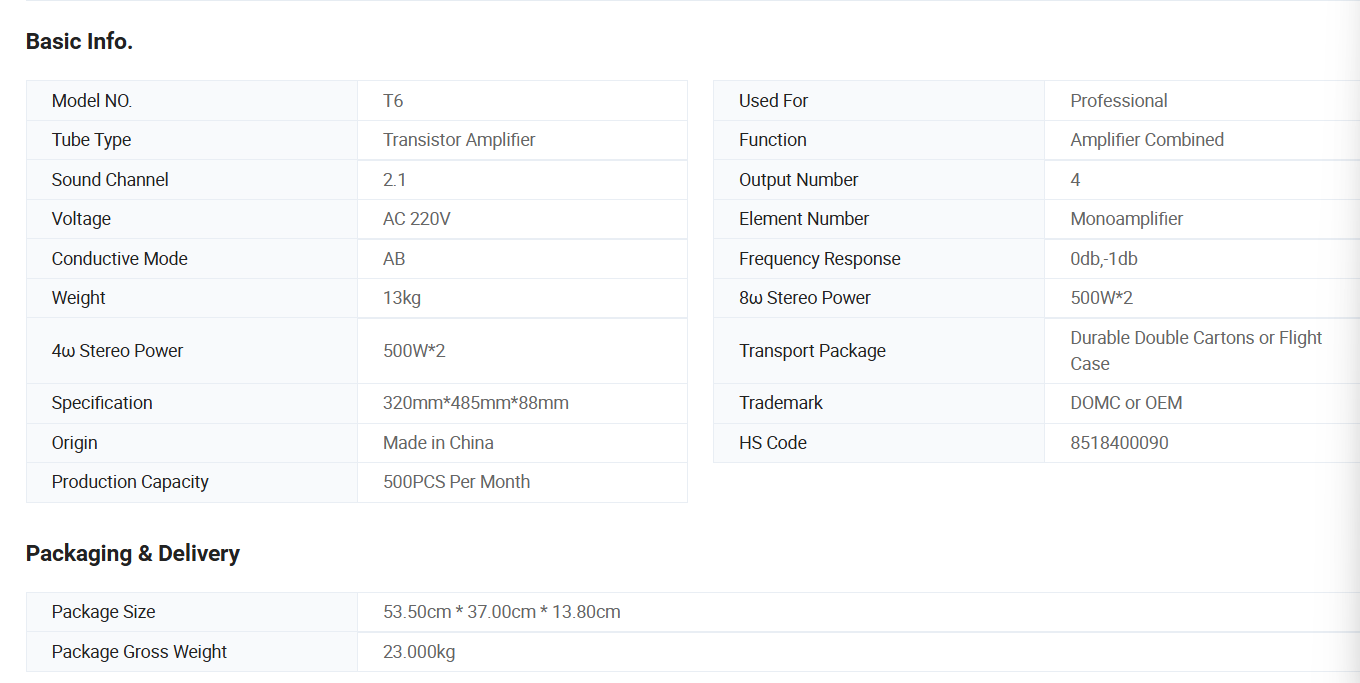Click the Made in China origin value

click(x=438, y=443)
